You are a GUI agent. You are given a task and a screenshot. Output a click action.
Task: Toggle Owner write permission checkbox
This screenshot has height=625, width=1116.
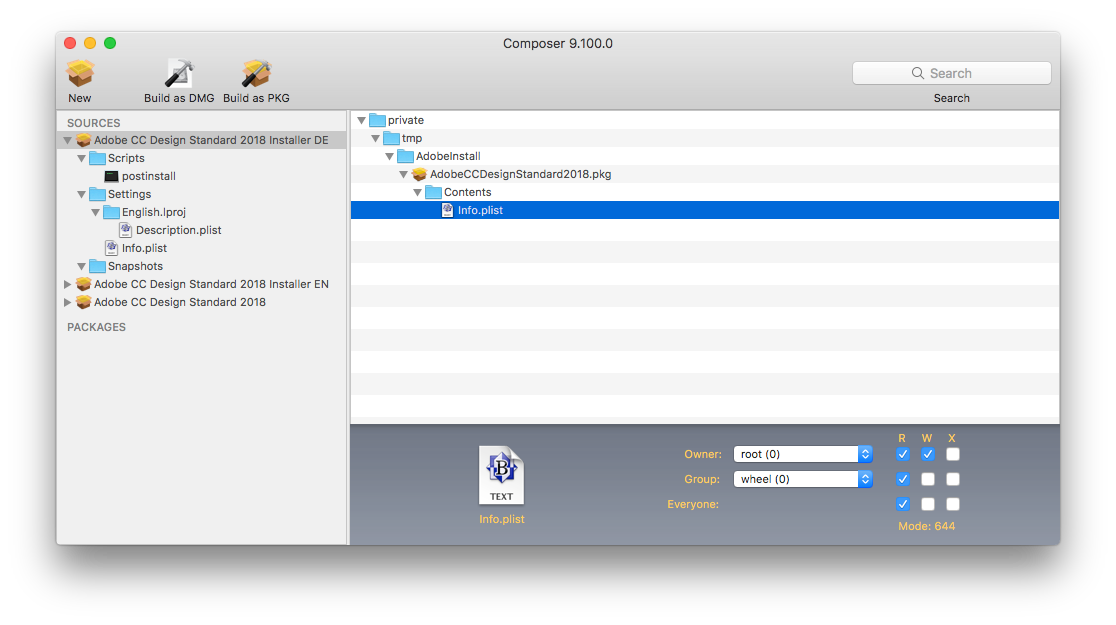[x=927, y=454]
